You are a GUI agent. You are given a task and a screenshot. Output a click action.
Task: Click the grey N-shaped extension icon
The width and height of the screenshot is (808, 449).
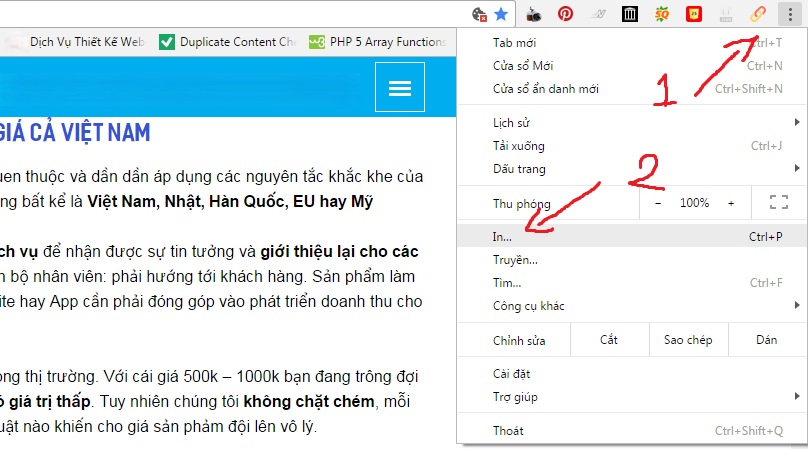point(598,14)
